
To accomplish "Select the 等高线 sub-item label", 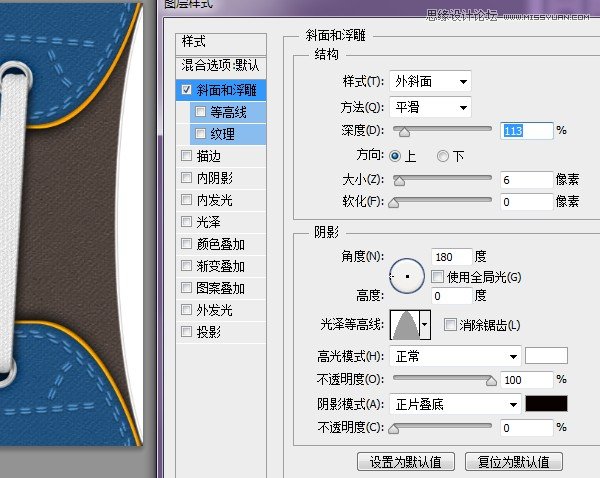I will pos(228,112).
